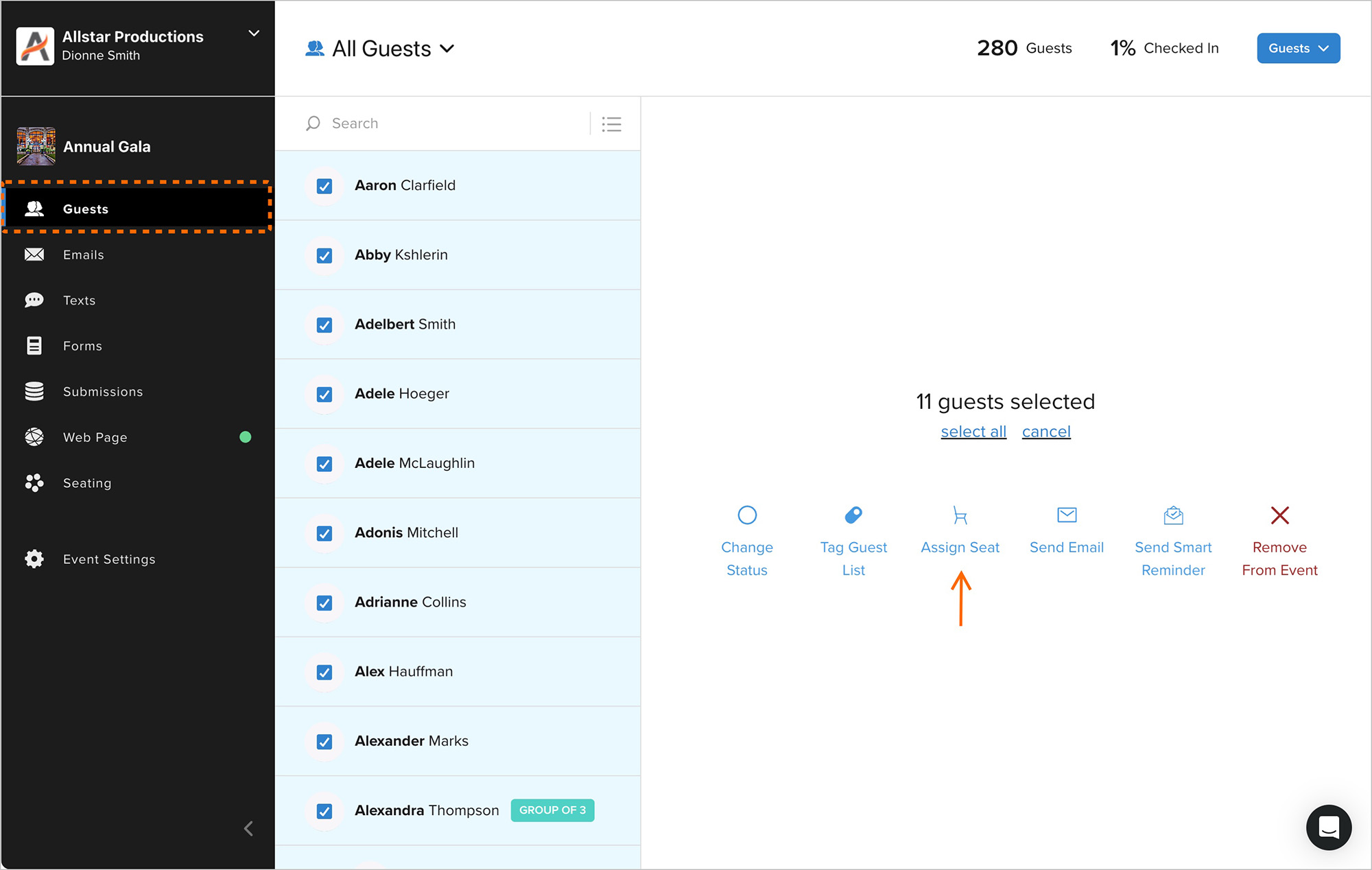Image resolution: width=1372 pixels, height=870 pixels.
Task: Go to Event Settings in sidebar
Action: pos(109,559)
